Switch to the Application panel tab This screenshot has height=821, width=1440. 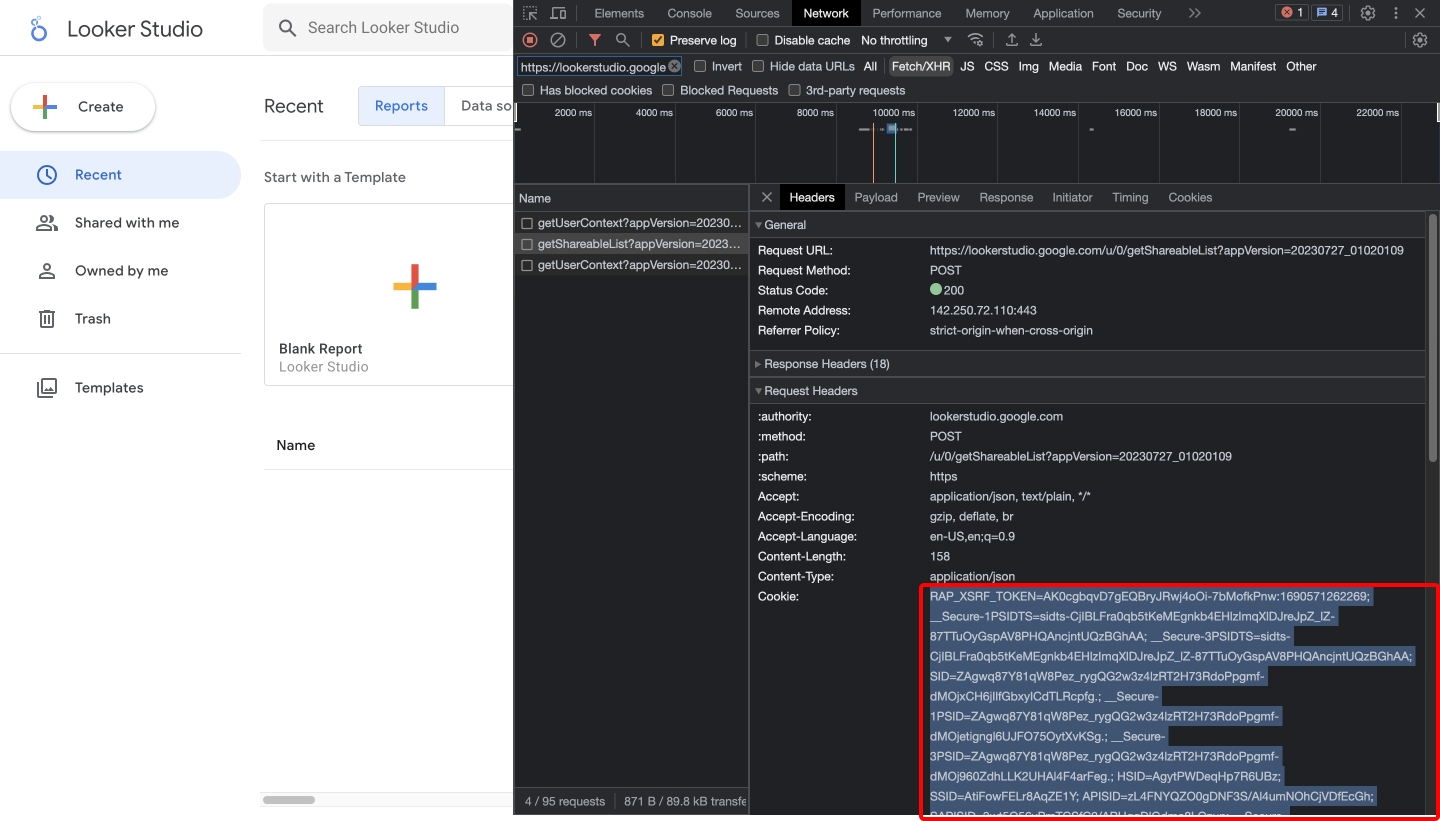(x=1063, y=13)
